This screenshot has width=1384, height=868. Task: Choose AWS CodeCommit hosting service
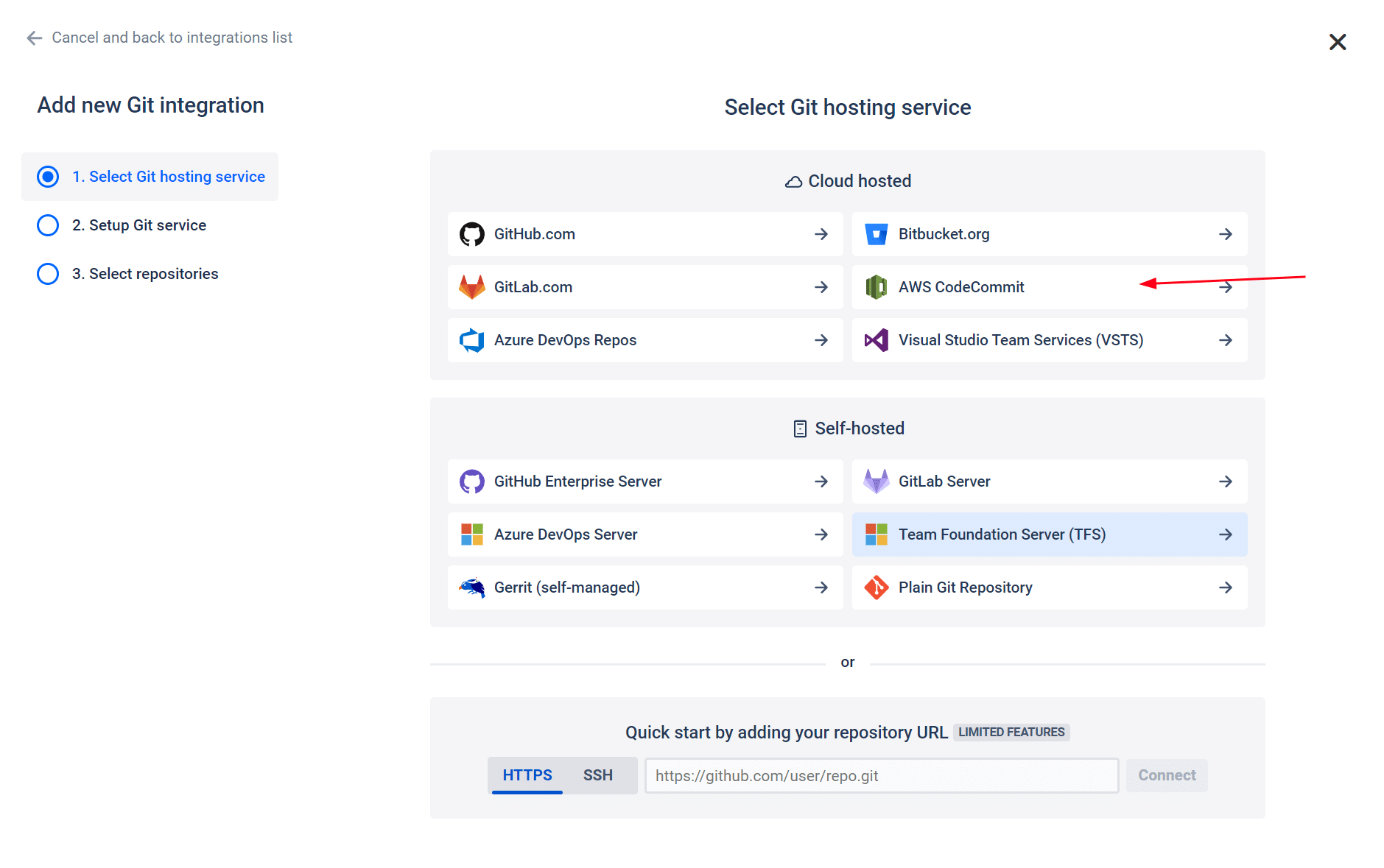pyautogui.click(x=1050, y=287)
